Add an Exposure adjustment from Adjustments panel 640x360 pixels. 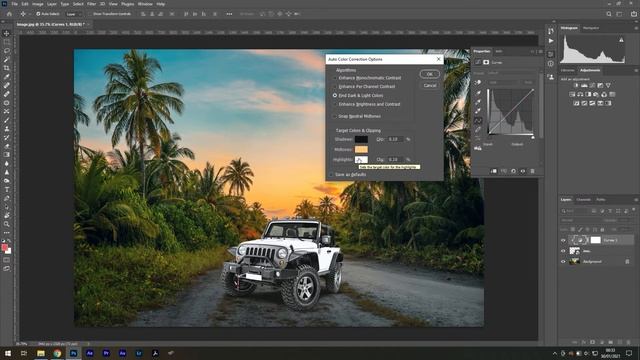click(600, 85)
